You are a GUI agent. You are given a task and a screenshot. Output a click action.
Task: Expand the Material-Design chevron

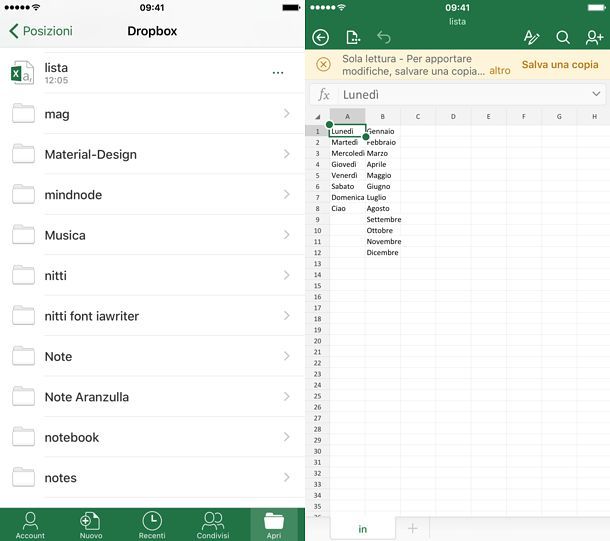coord(287,154)
